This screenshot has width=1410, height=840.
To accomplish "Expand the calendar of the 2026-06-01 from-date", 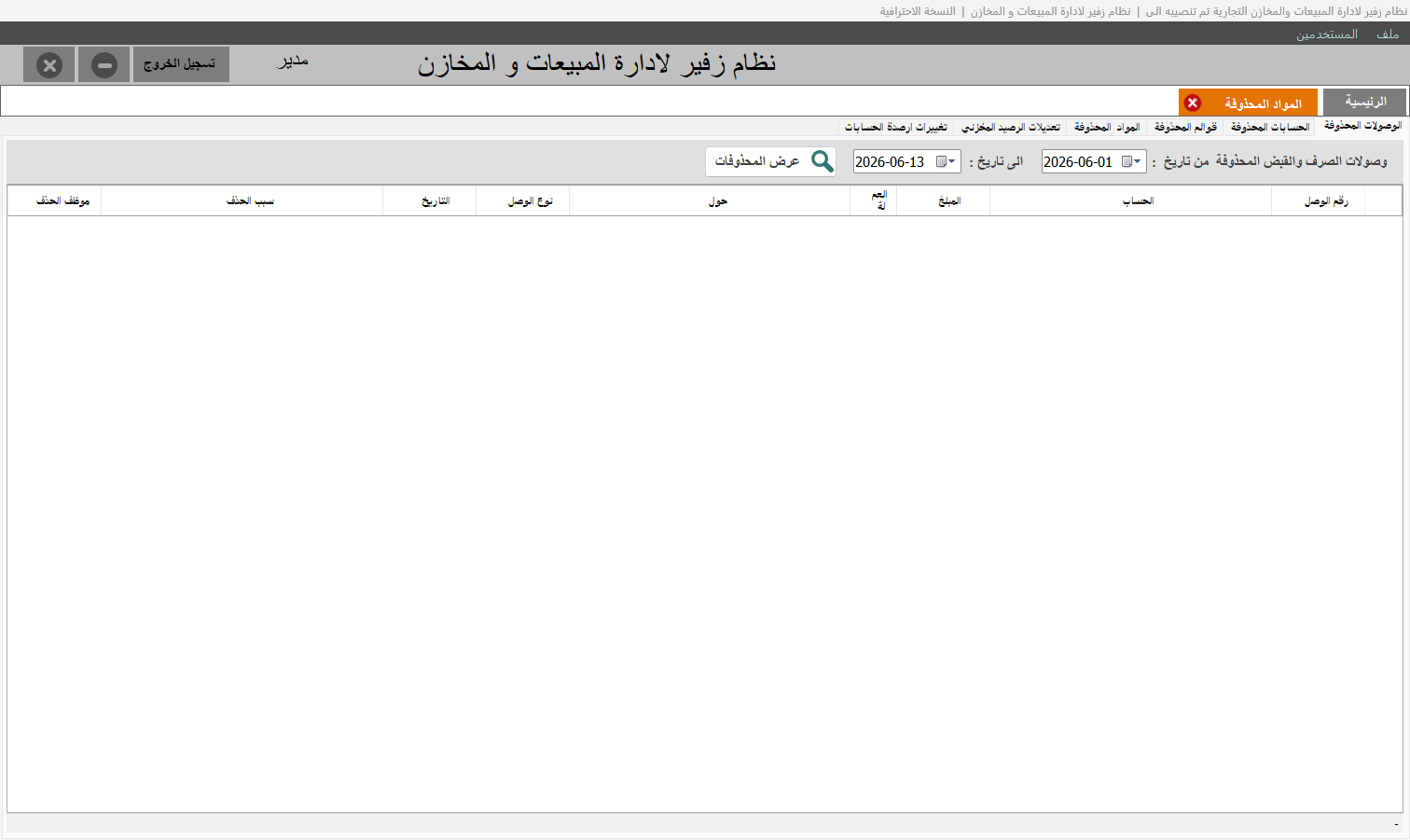I will [1131, 161].
